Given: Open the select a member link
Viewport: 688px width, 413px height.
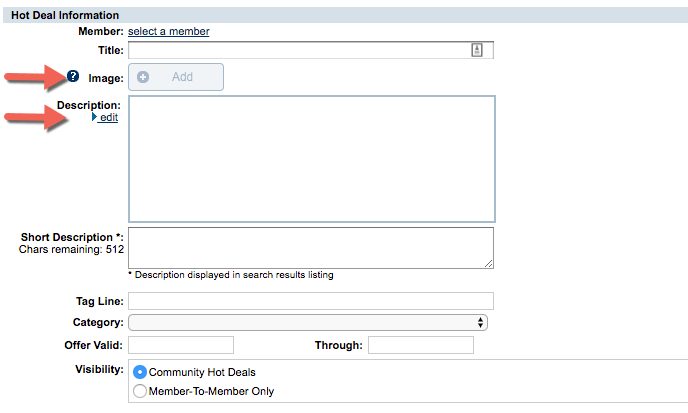Looking at the screenshot, I should coord(168,31).
